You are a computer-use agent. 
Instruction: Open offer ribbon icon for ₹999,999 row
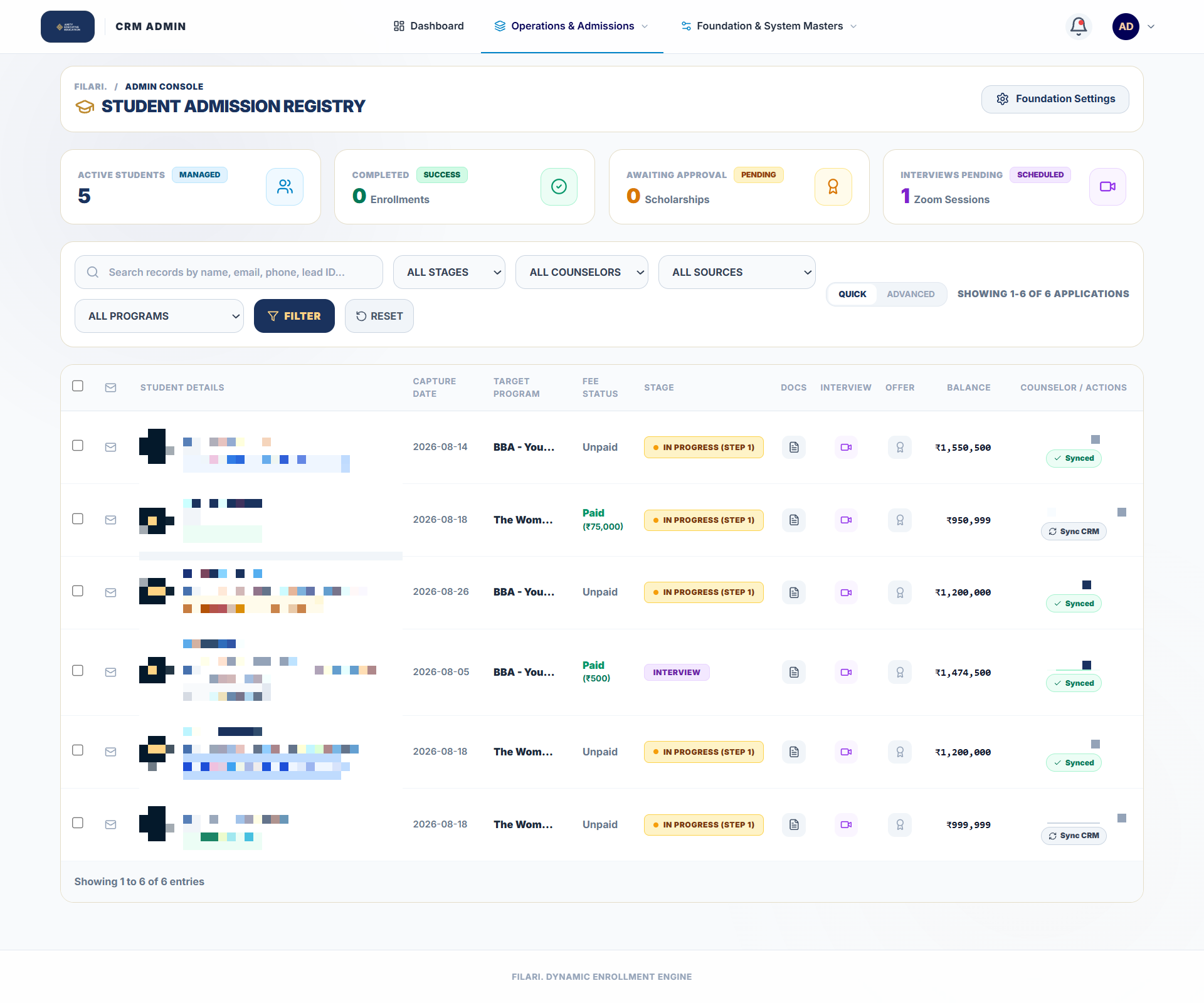pyautogui.click(x=900, y=824)
